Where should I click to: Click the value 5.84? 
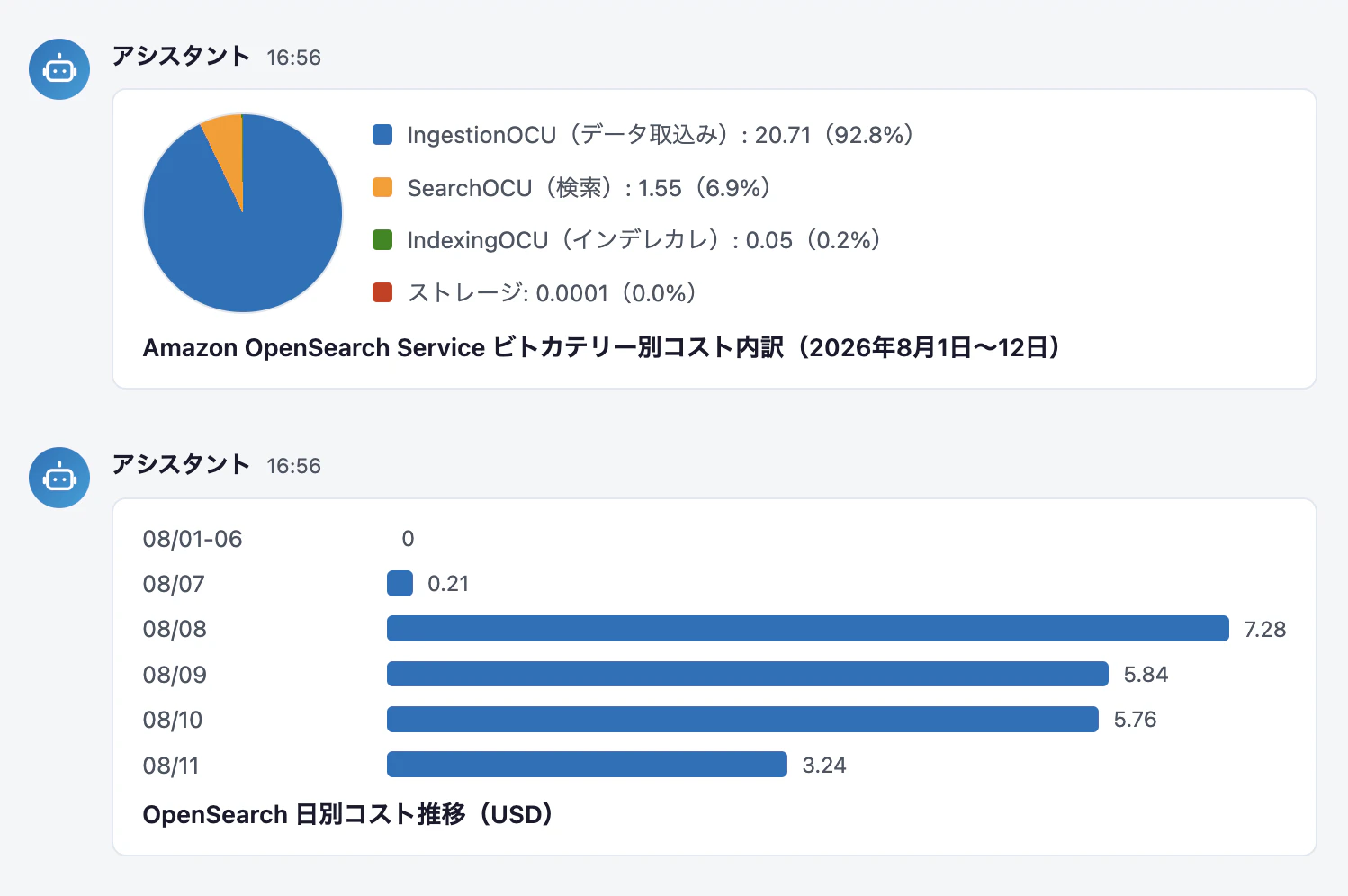(x=1146, y=675)
